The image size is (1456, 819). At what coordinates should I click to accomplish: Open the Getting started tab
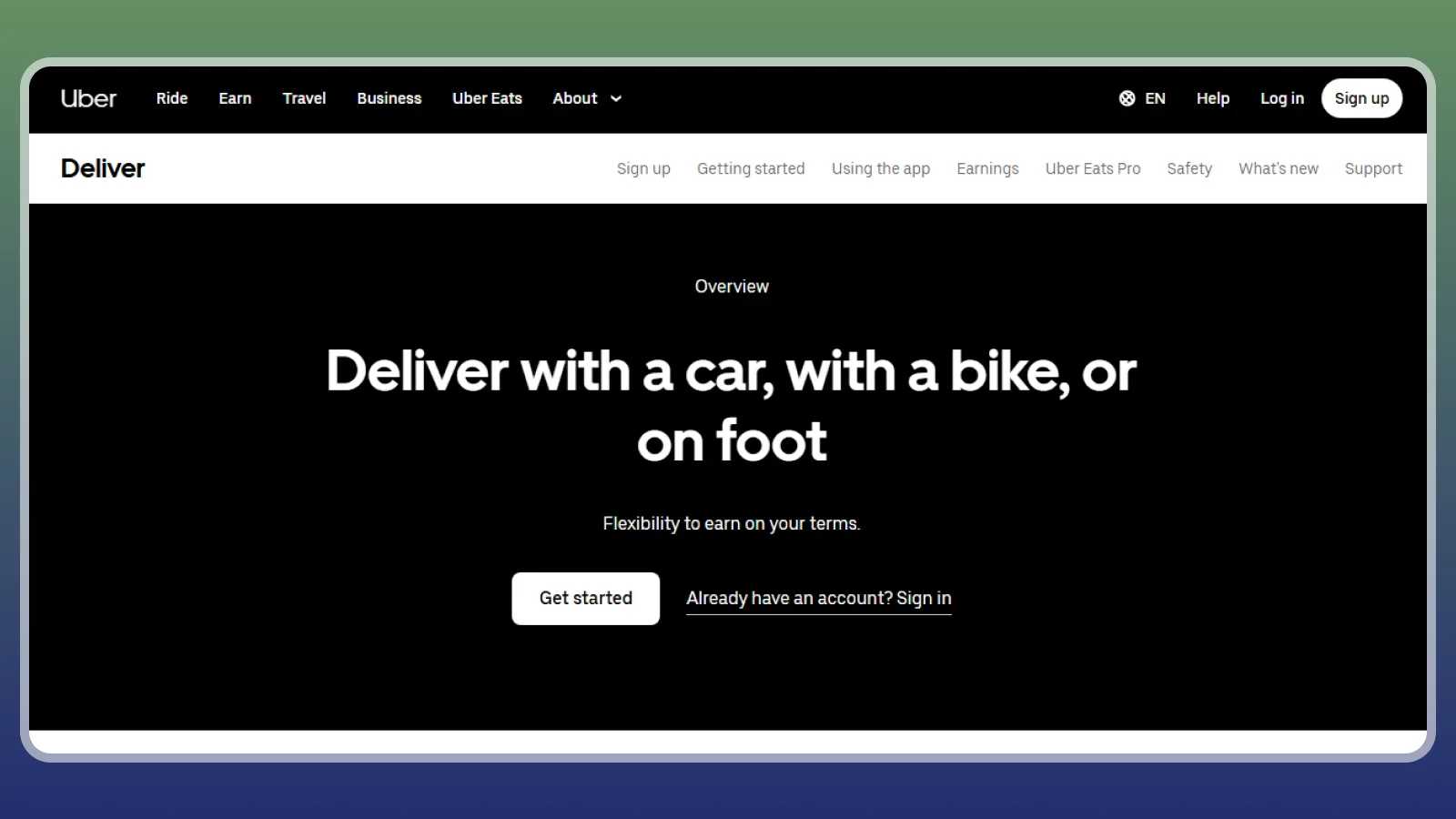tap(751, 168)
